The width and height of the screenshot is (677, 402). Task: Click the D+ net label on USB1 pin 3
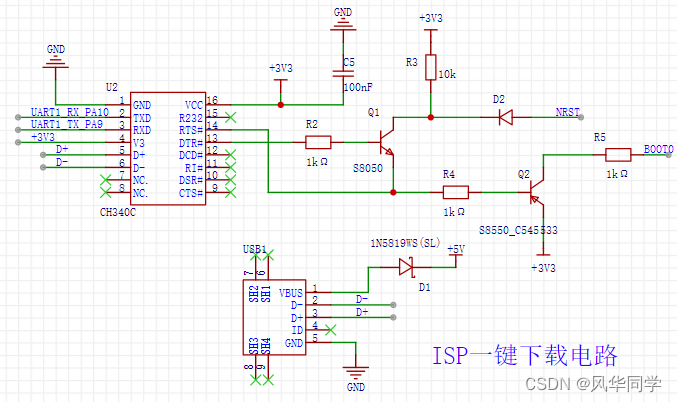(362, 312)
